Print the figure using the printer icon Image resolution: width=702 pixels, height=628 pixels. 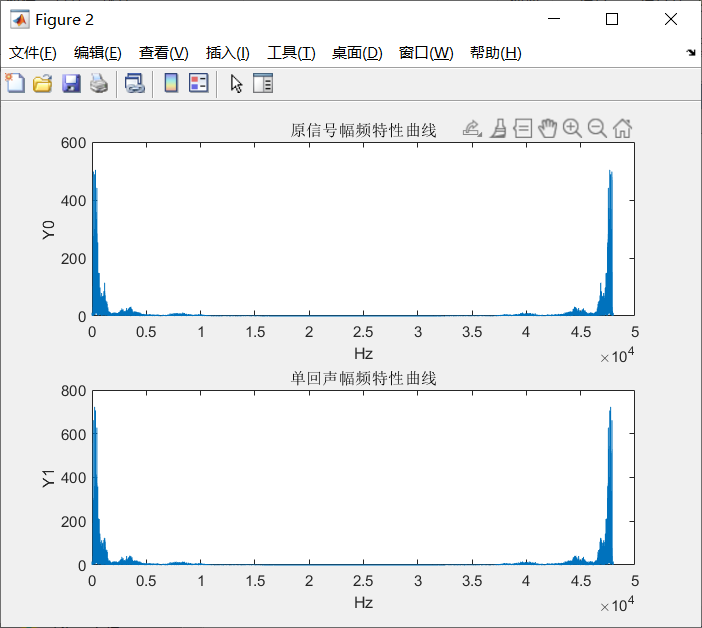click(98, 84)
